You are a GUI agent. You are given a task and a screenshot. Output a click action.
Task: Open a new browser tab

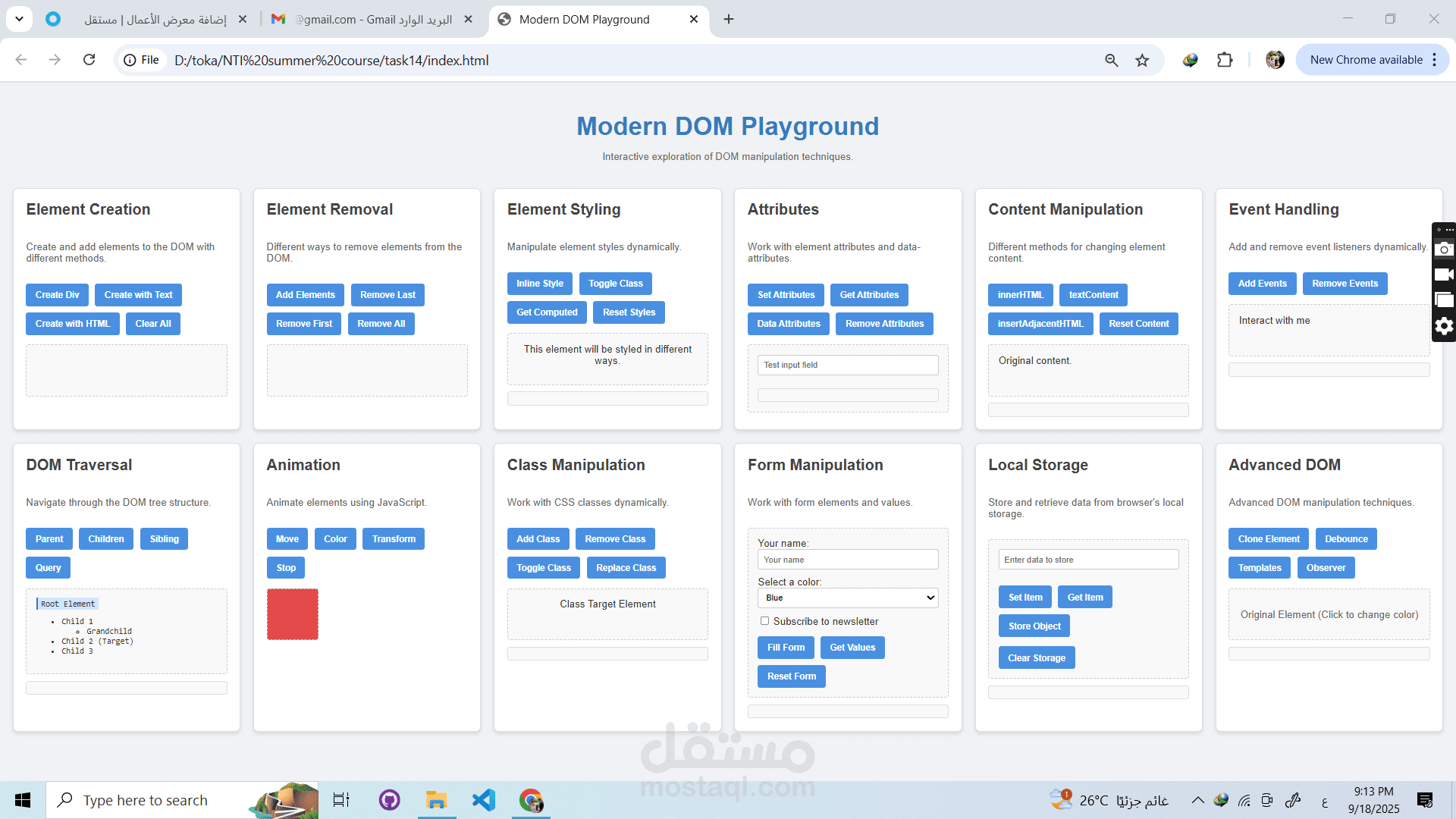coord(729,19)
